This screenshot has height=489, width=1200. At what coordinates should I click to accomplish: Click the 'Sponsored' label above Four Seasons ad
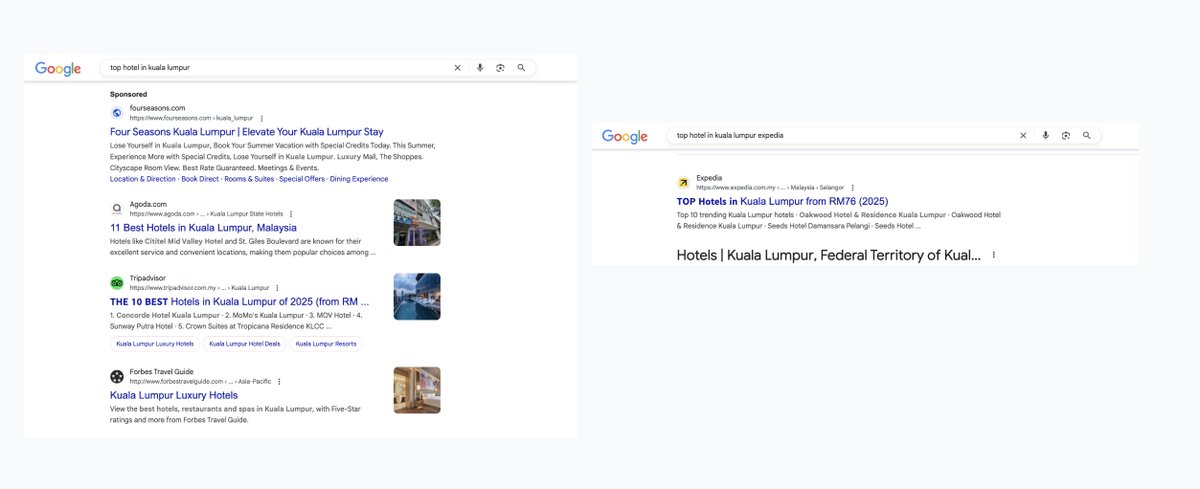click(x=128, y=94)
